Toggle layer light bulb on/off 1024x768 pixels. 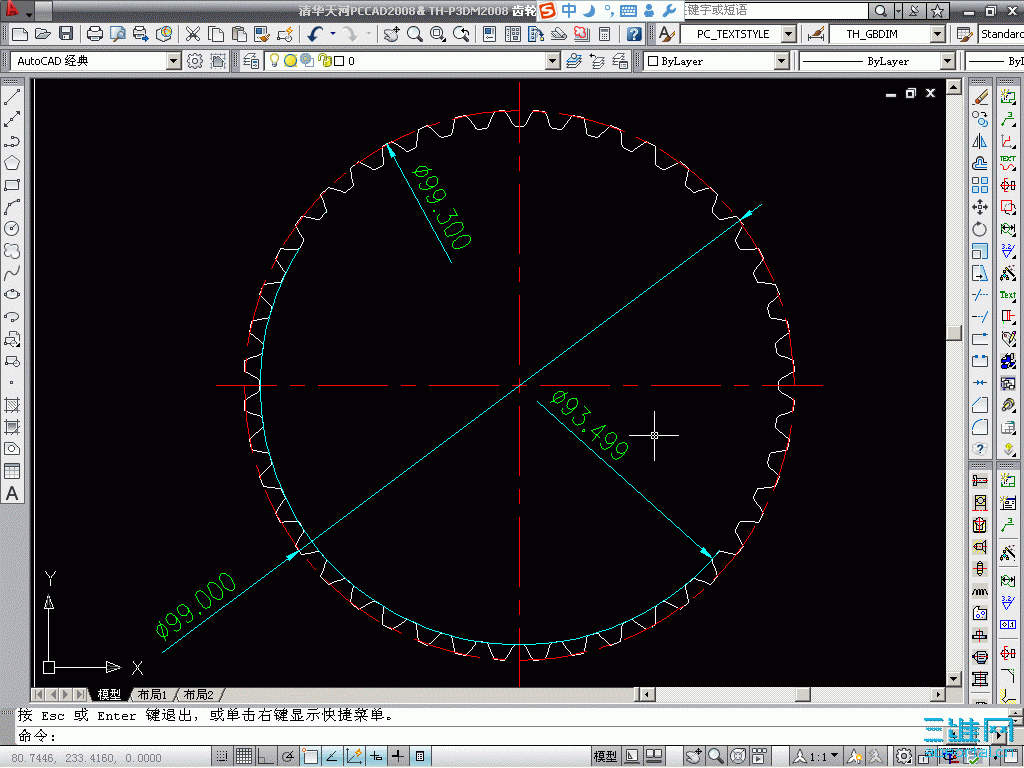coord(275,61)
